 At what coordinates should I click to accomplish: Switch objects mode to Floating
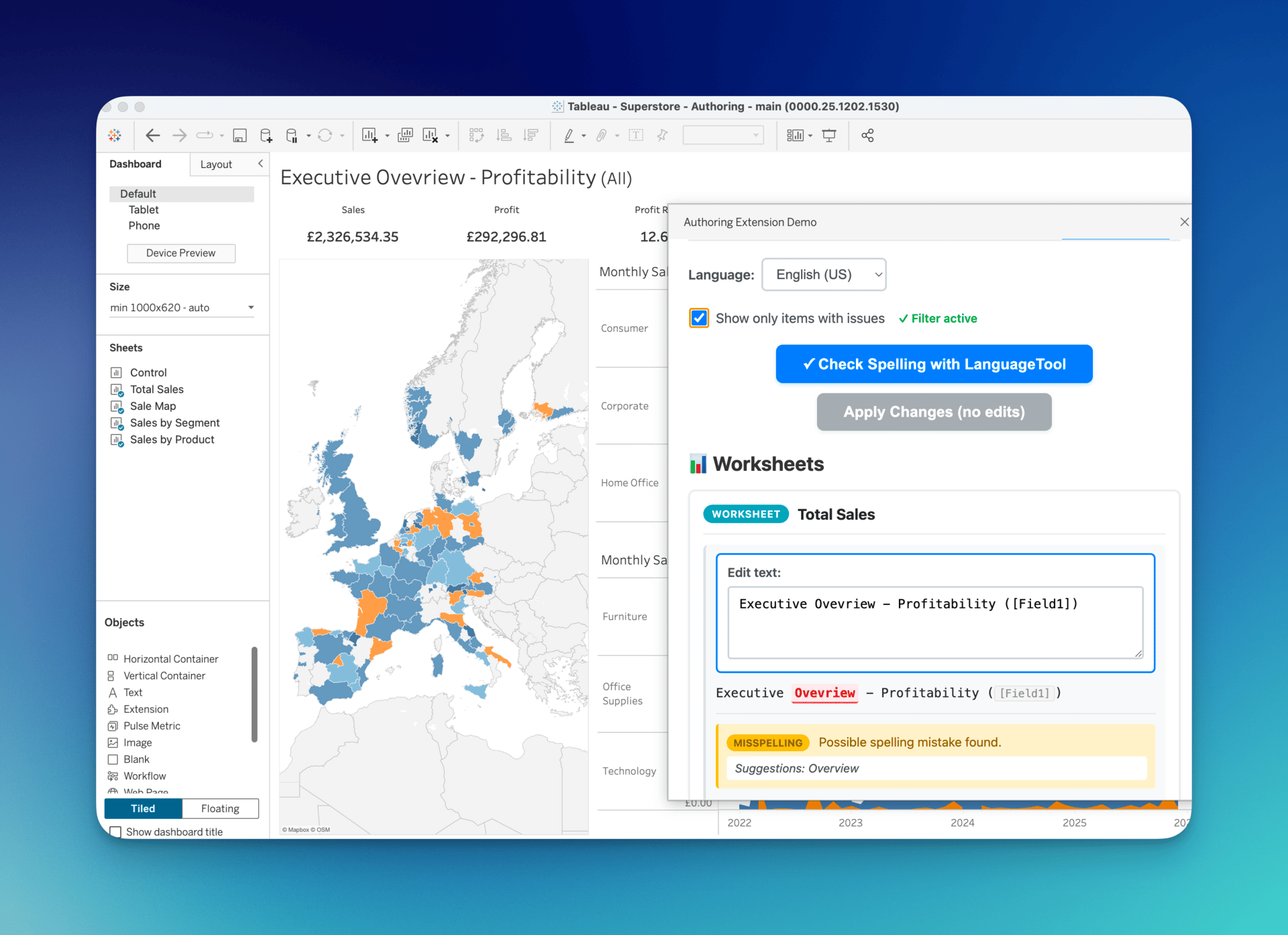click(220, 808)
